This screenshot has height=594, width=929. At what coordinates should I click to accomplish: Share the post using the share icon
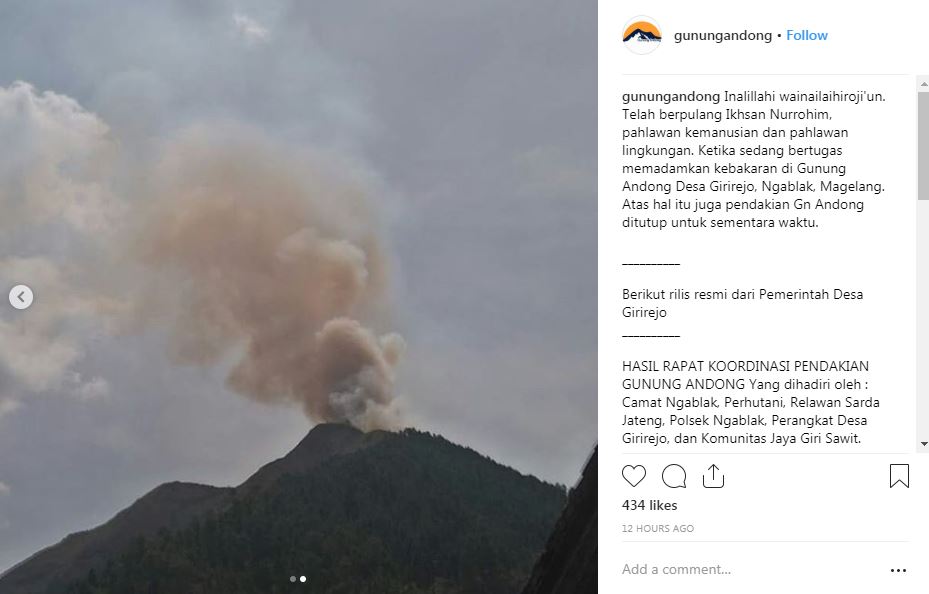[713, 476]
